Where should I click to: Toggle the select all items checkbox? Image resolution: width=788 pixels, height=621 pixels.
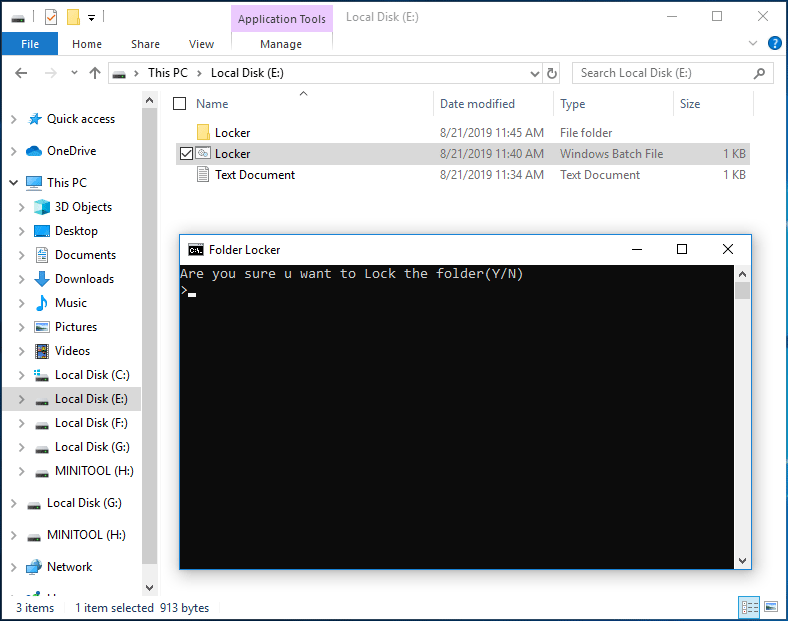[180, 104]
